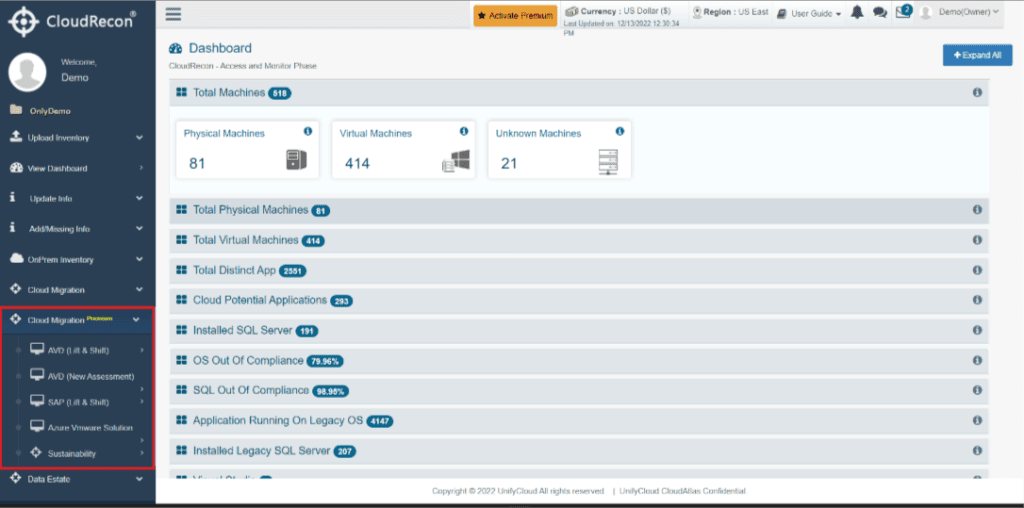Click the Region US East selector

click(x=730, y=12)
